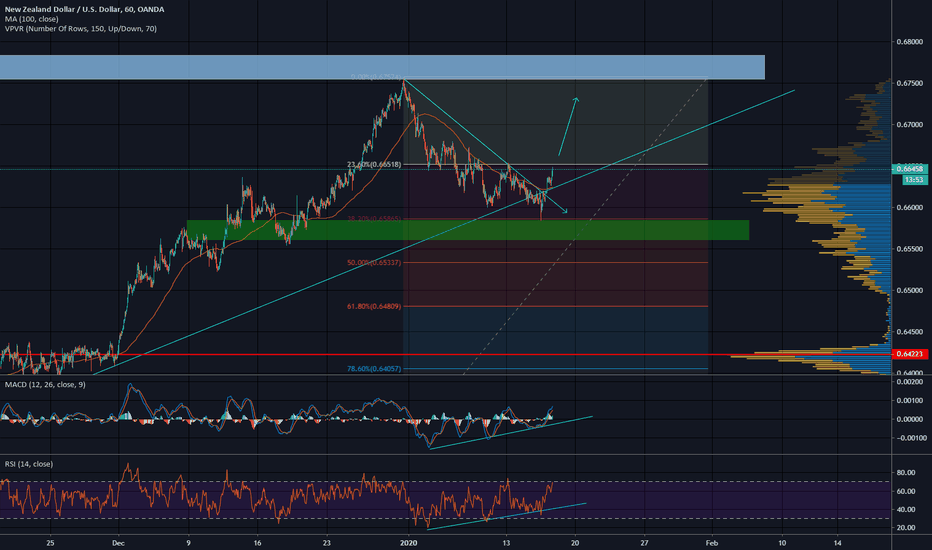Click the 13:53 countdown timer label

coord(914,179)
